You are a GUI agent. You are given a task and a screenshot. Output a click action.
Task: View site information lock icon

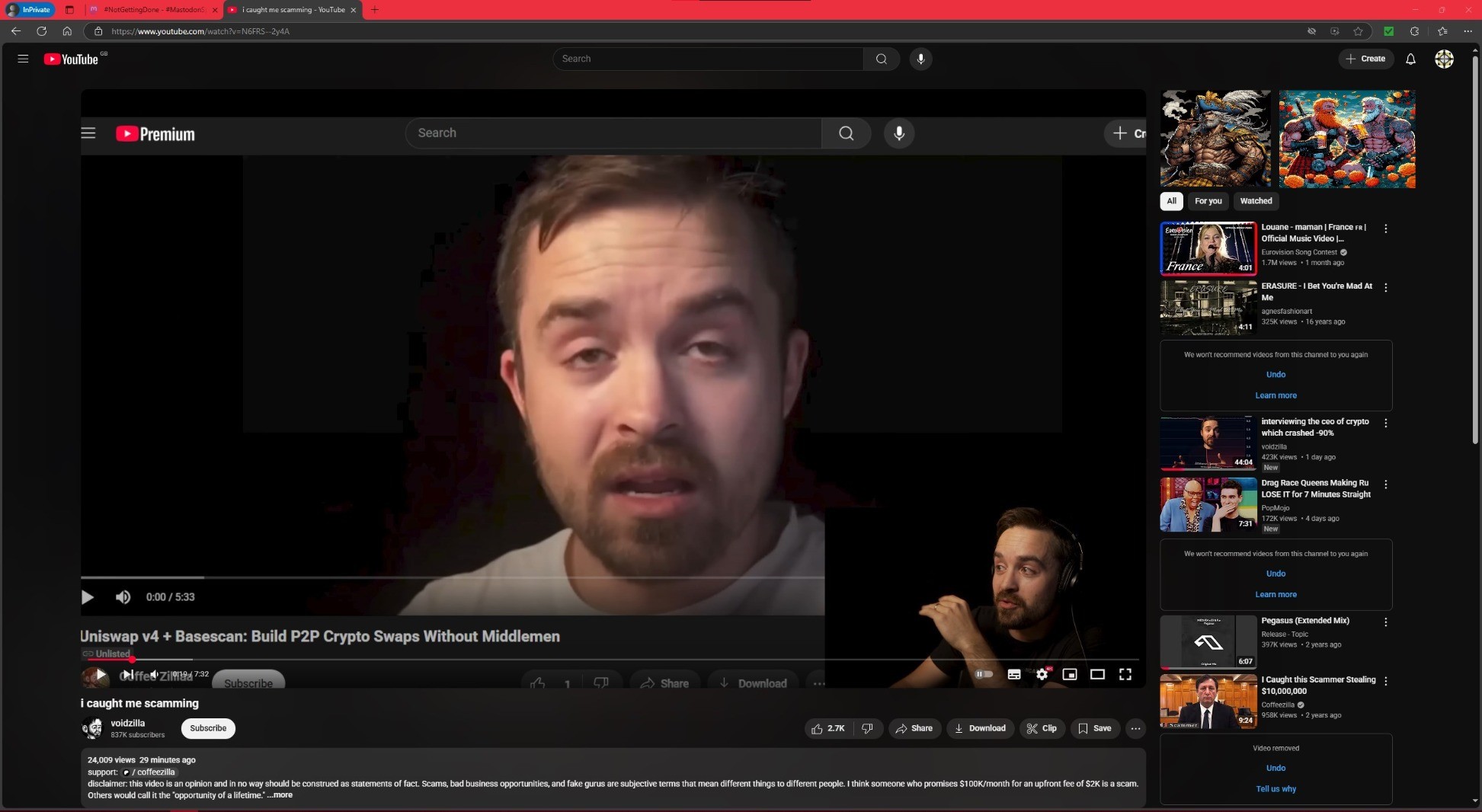pyautogui.click(x=98, y=31)
